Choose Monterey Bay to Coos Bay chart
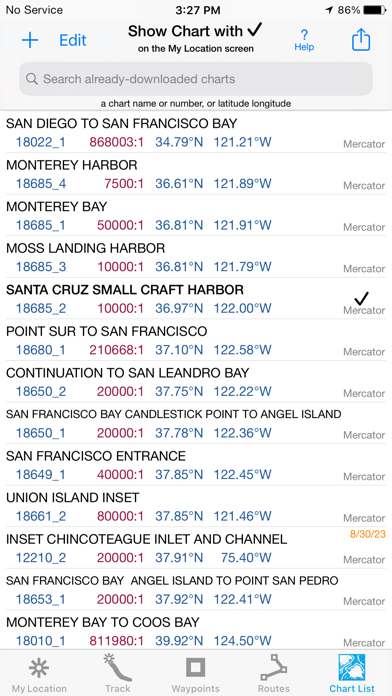Viewport: 392px width, 696px height. (196, 630)
